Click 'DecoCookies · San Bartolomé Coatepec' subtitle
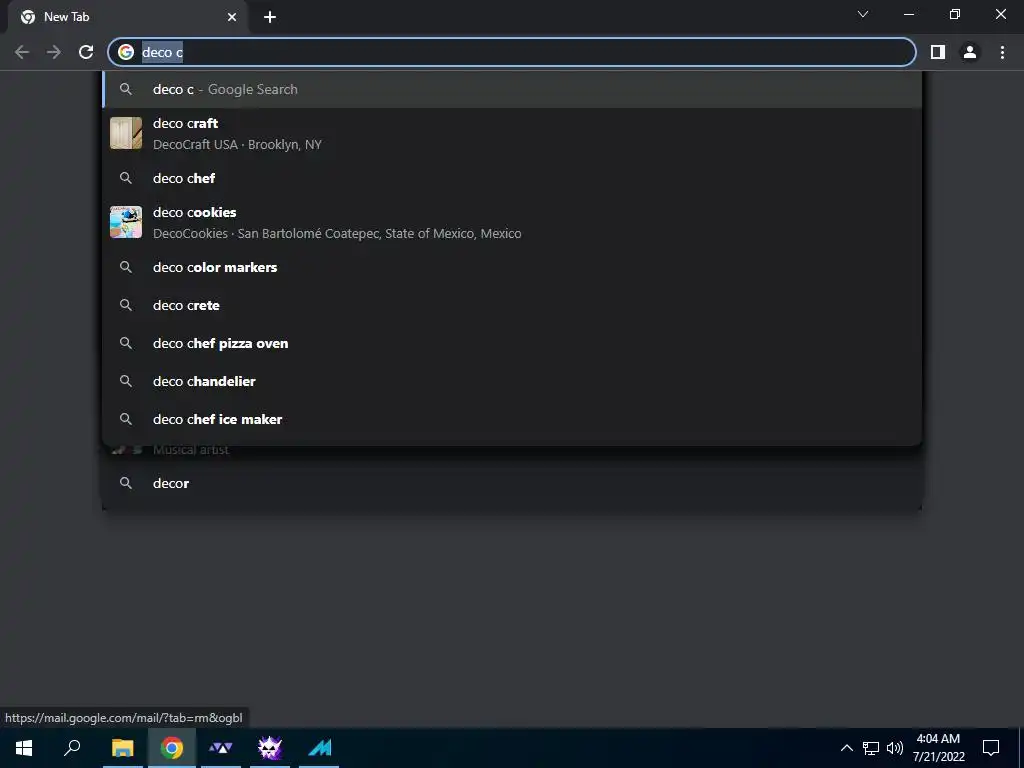The image size is (1024, 768). pos(337,233)
